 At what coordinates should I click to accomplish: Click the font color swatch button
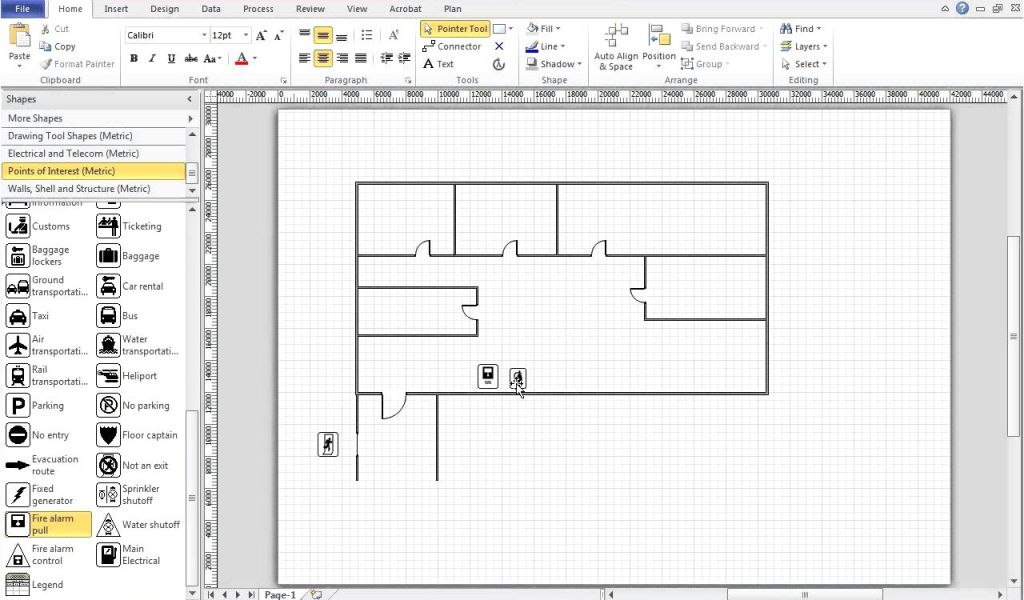[x=241, y=59]
